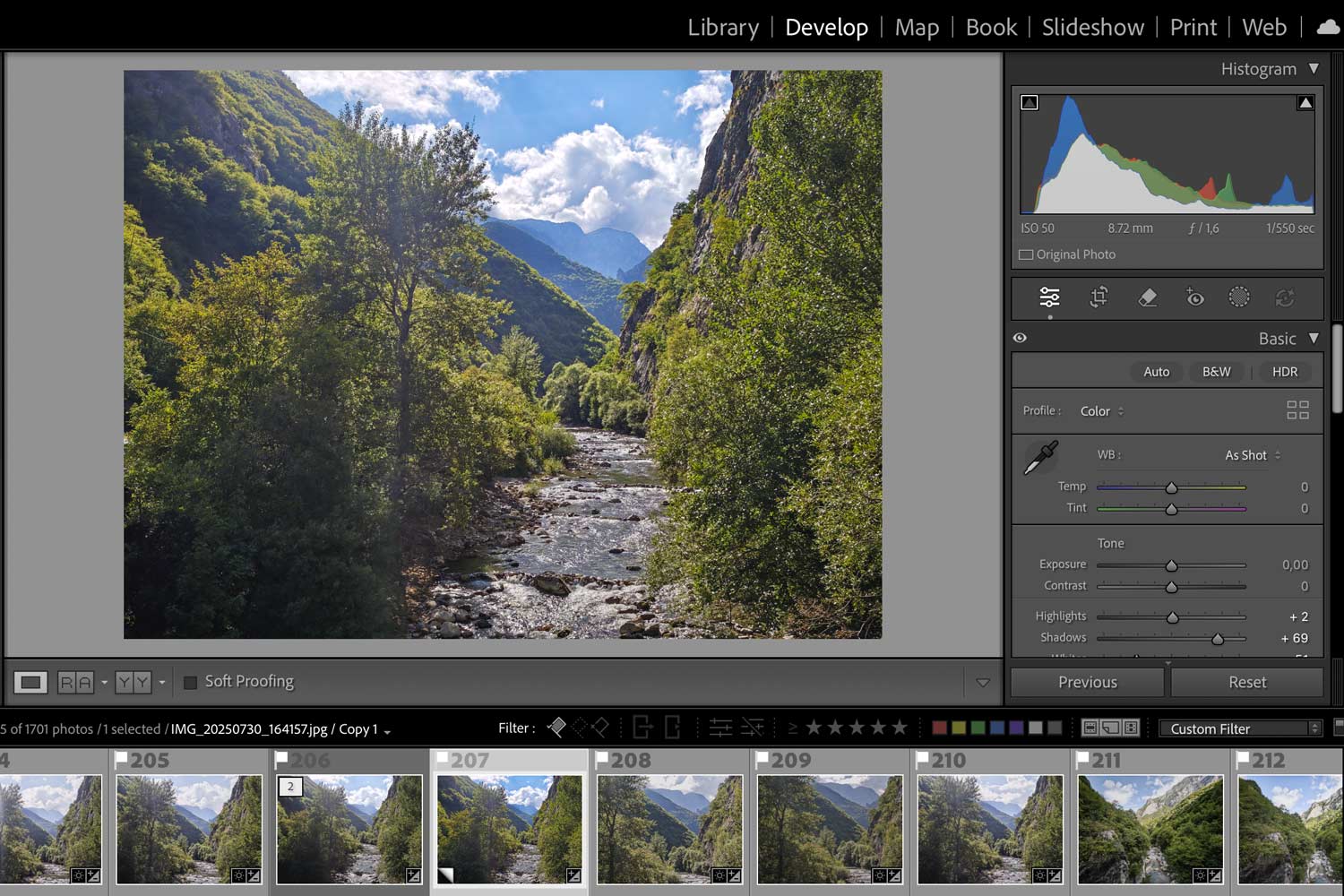Select the Crop tool icon

coord(1098,297)
